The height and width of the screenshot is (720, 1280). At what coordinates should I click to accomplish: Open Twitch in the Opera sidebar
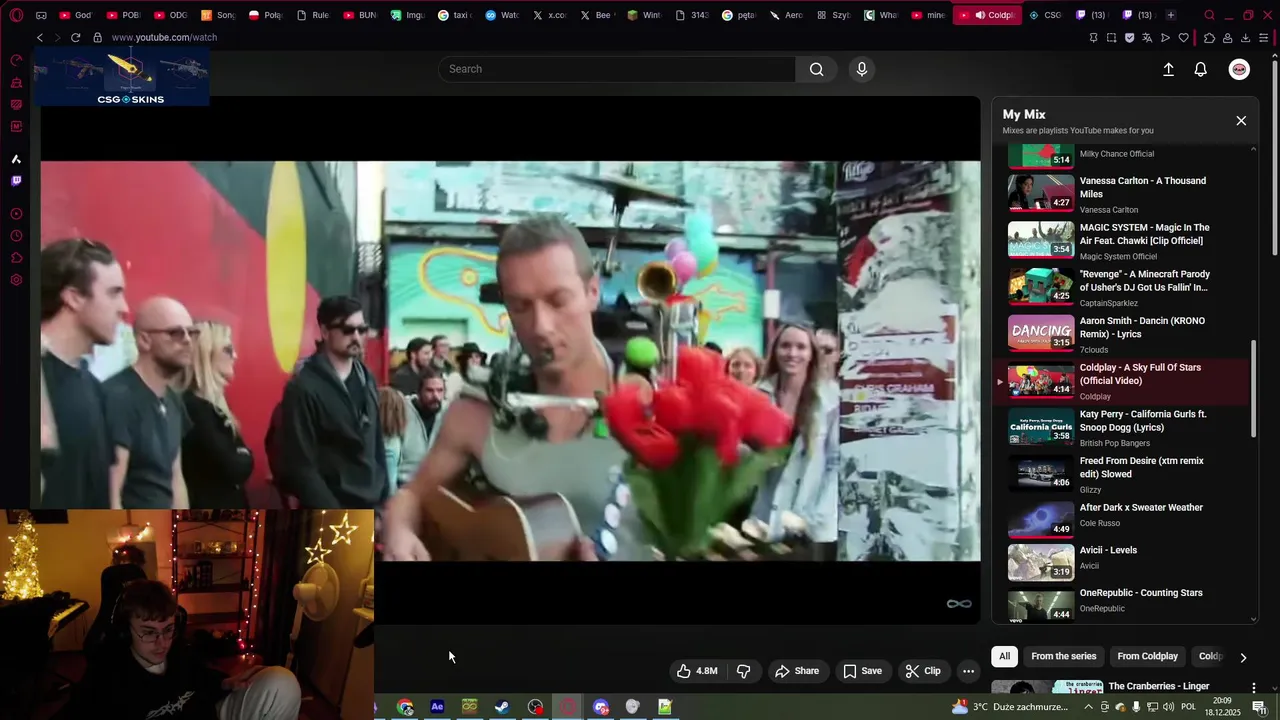click(x=16, y=181)
